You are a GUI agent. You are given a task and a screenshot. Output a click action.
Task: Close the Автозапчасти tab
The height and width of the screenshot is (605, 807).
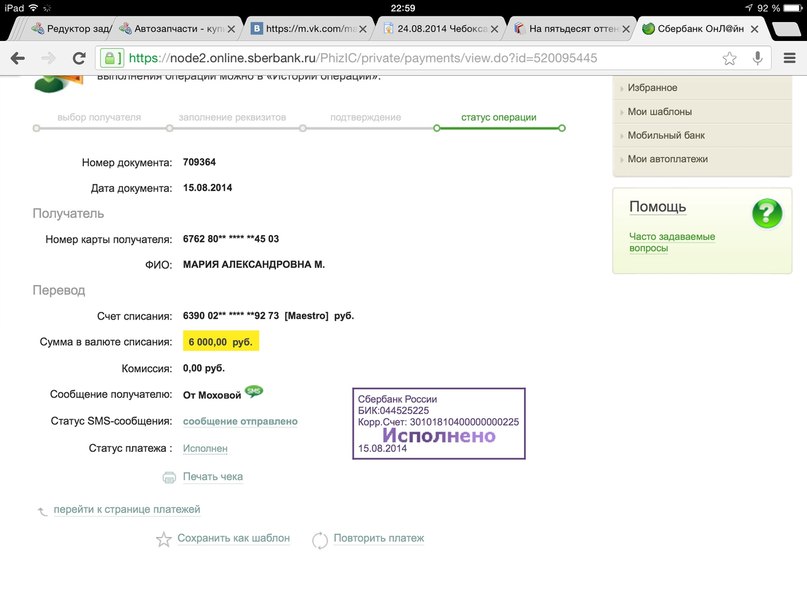(x=232, y=29)
